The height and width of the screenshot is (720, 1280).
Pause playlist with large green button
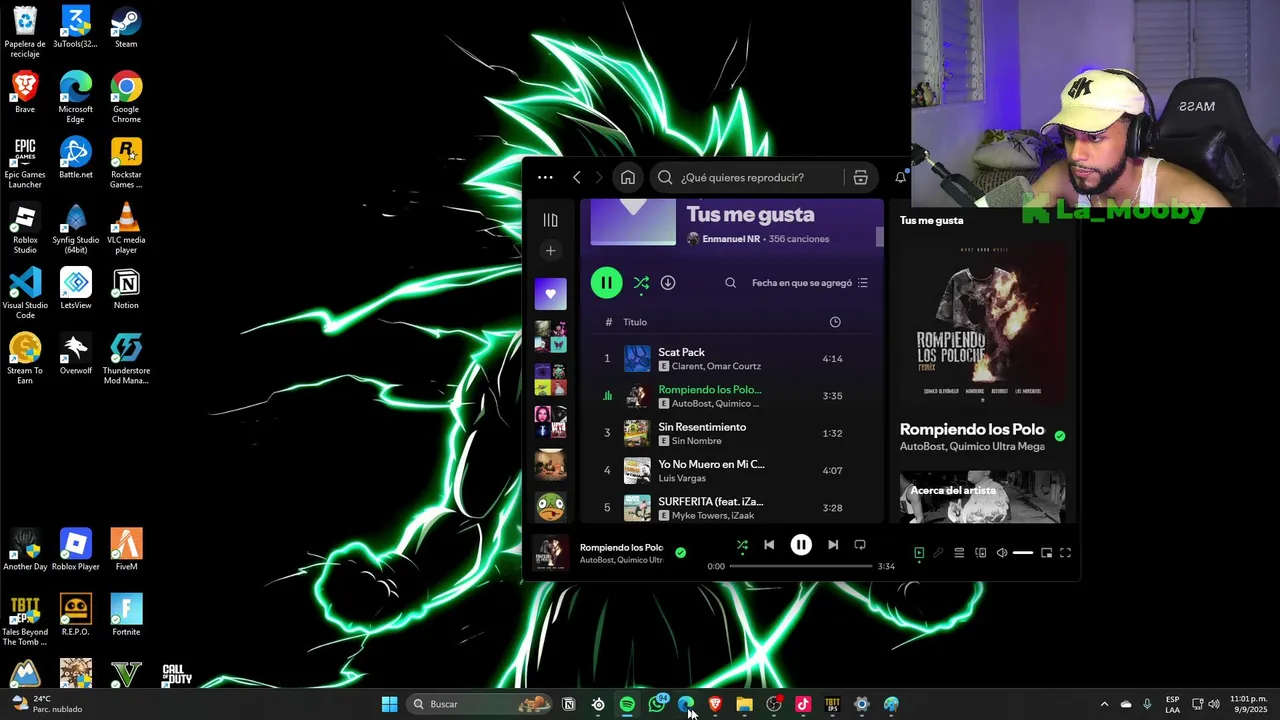pos(606,283)
